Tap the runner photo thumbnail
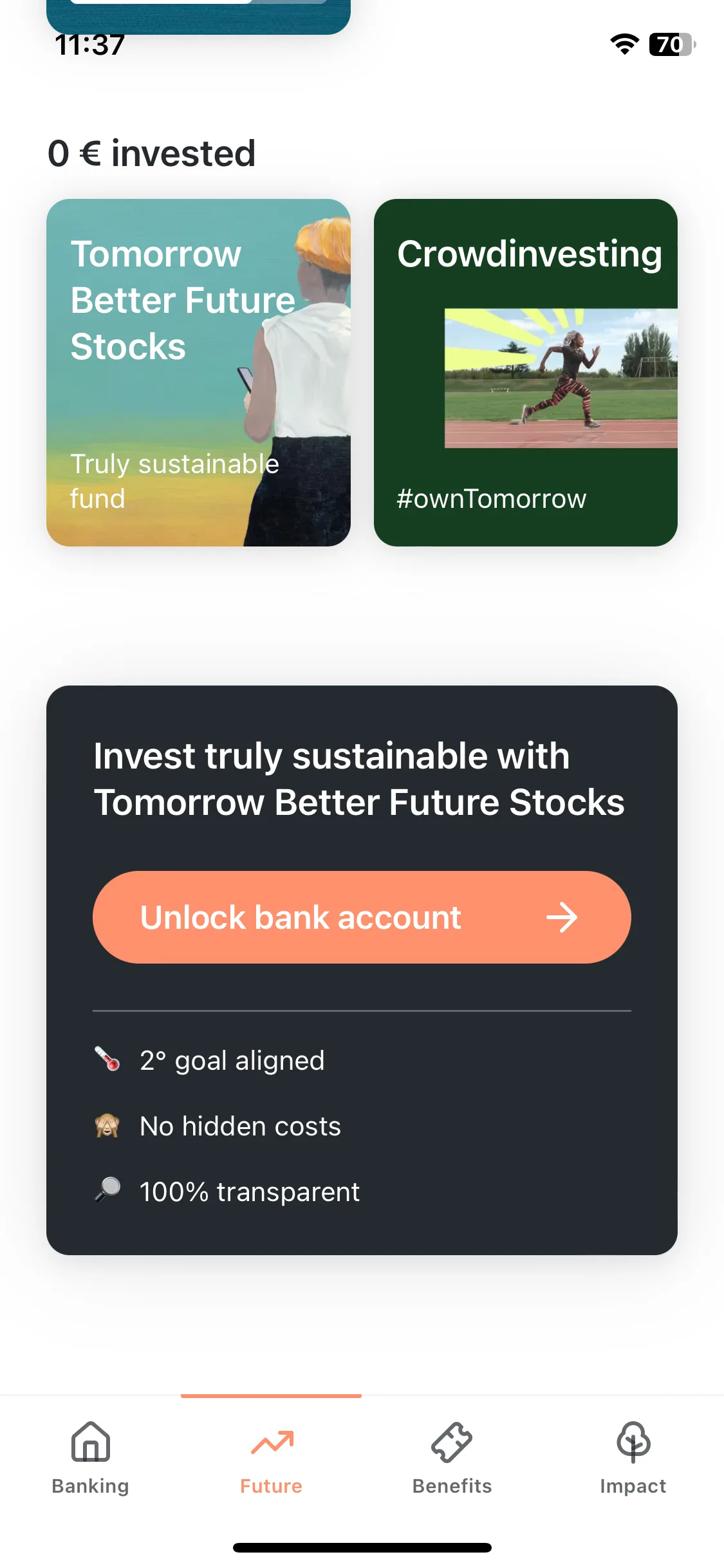The width and height of the screenshot is (724, 1568). [x=561, y=378]
